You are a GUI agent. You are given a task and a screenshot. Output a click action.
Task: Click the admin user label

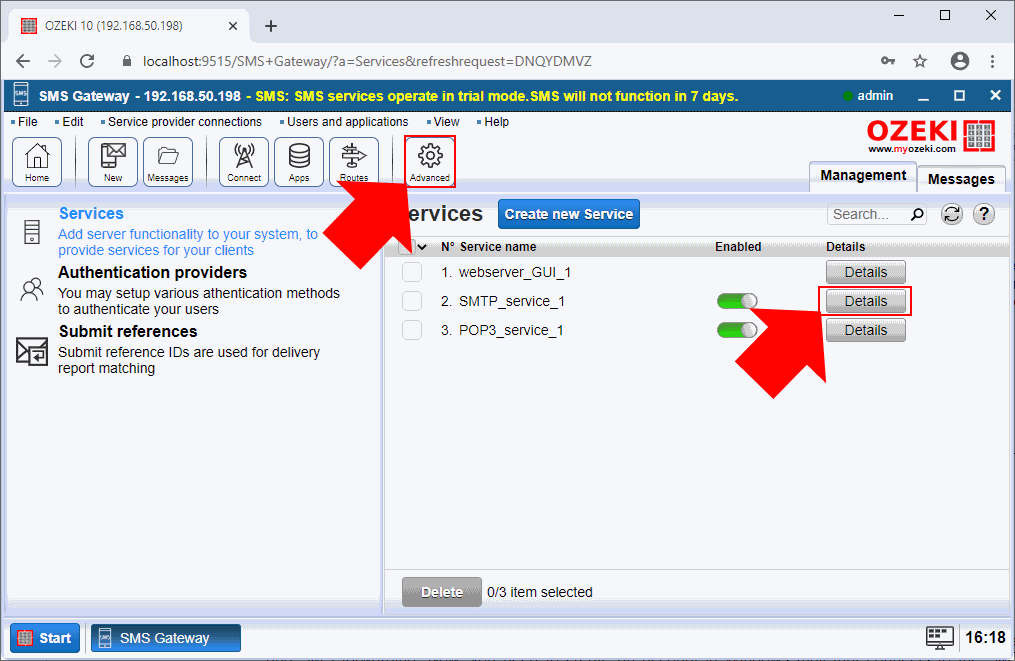pyautogui.click(x=875, y=96)
